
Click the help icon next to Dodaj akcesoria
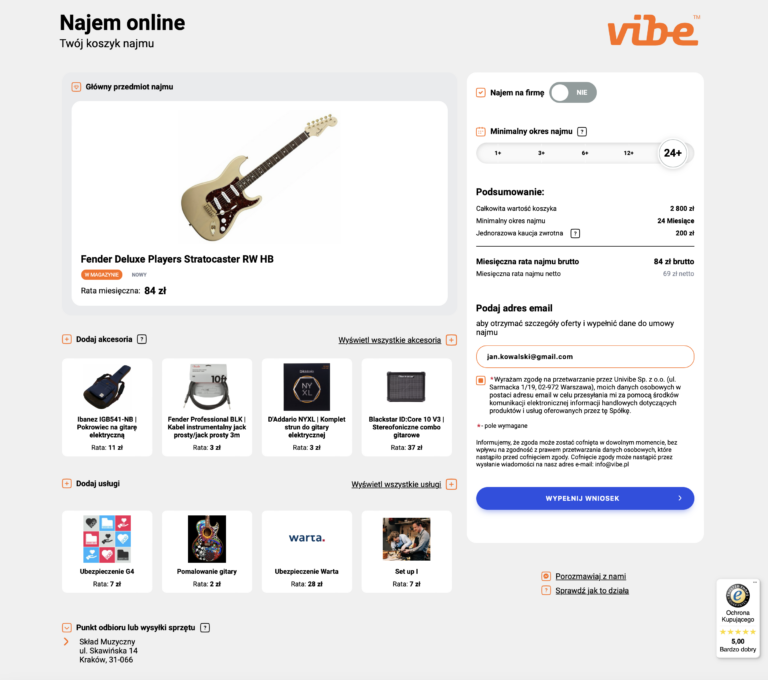142,339
